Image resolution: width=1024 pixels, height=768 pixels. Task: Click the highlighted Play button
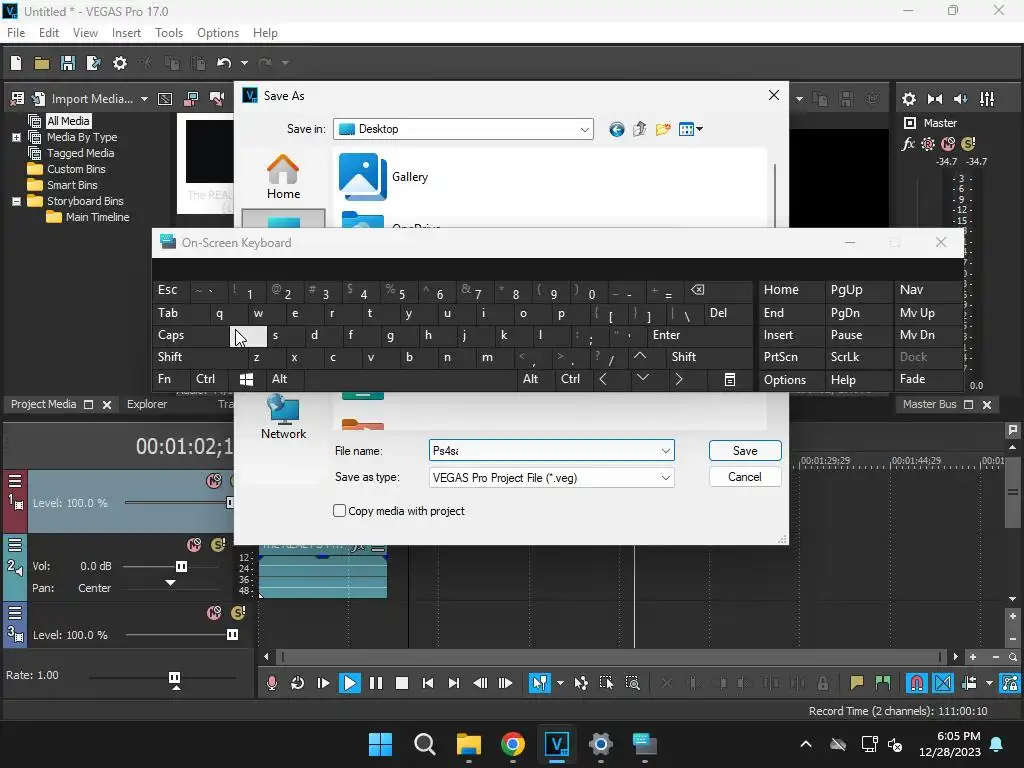point(349,683)
